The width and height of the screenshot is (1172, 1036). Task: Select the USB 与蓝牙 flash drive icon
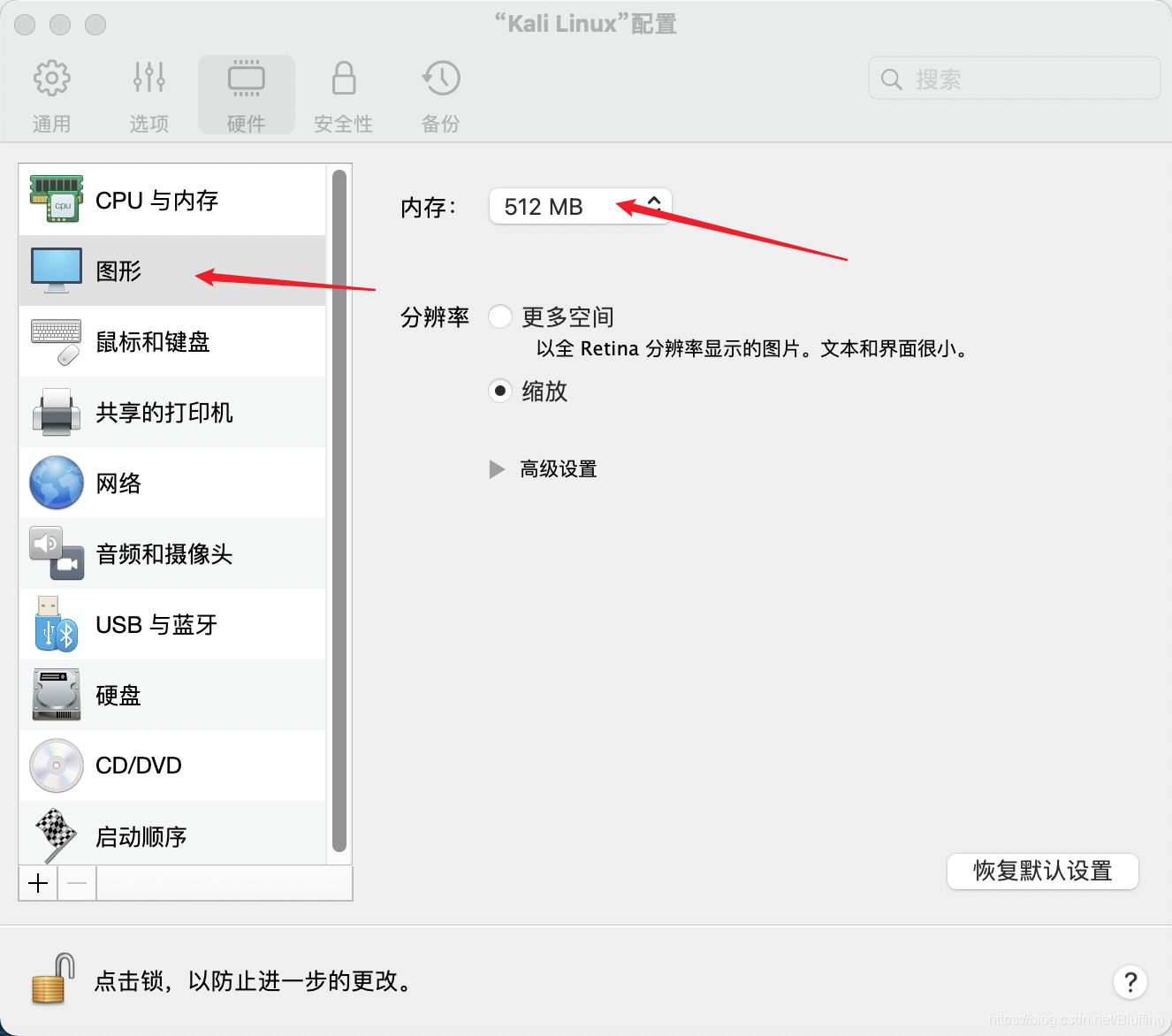pos(57,624)
